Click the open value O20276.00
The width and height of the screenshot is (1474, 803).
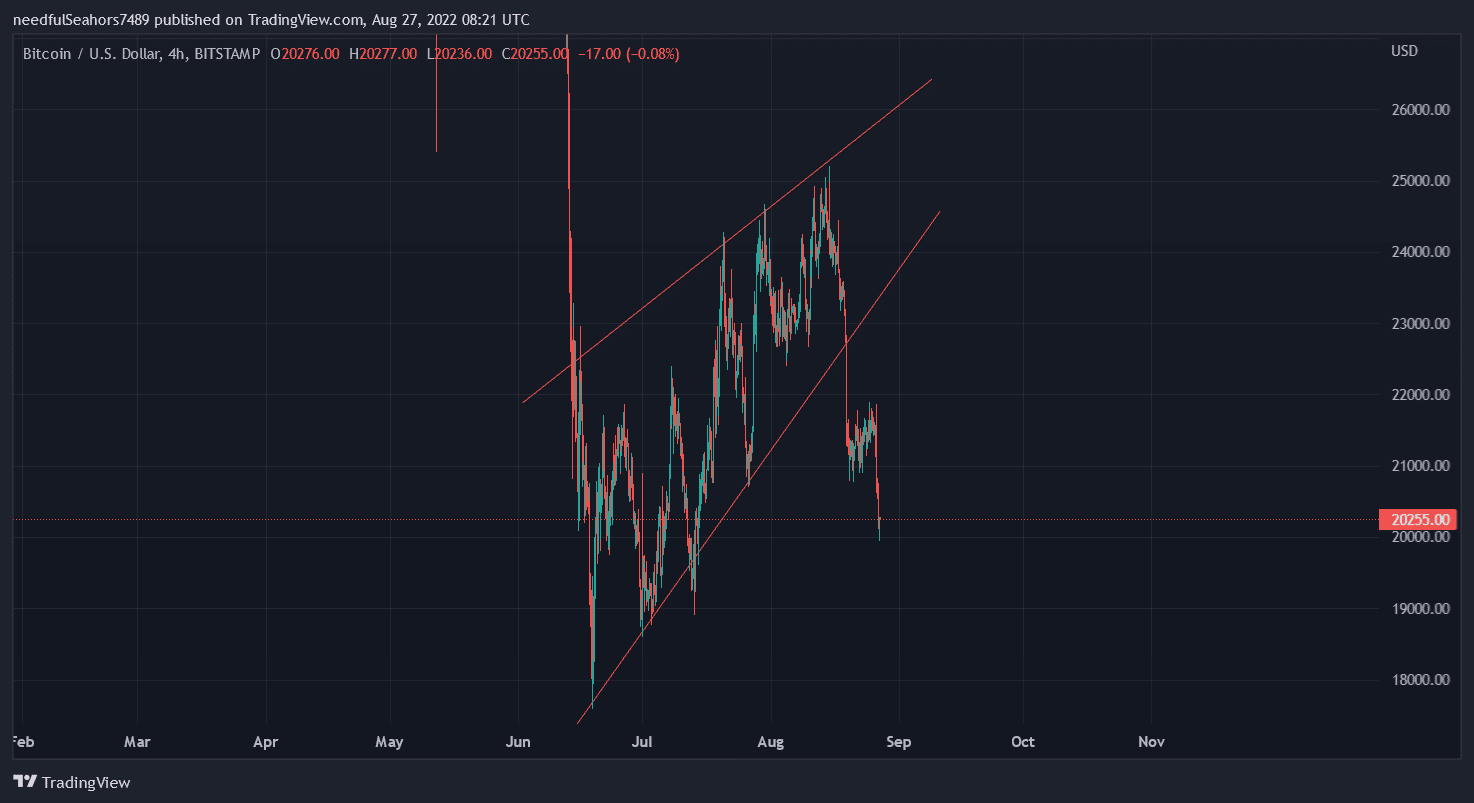click(305, 54)
